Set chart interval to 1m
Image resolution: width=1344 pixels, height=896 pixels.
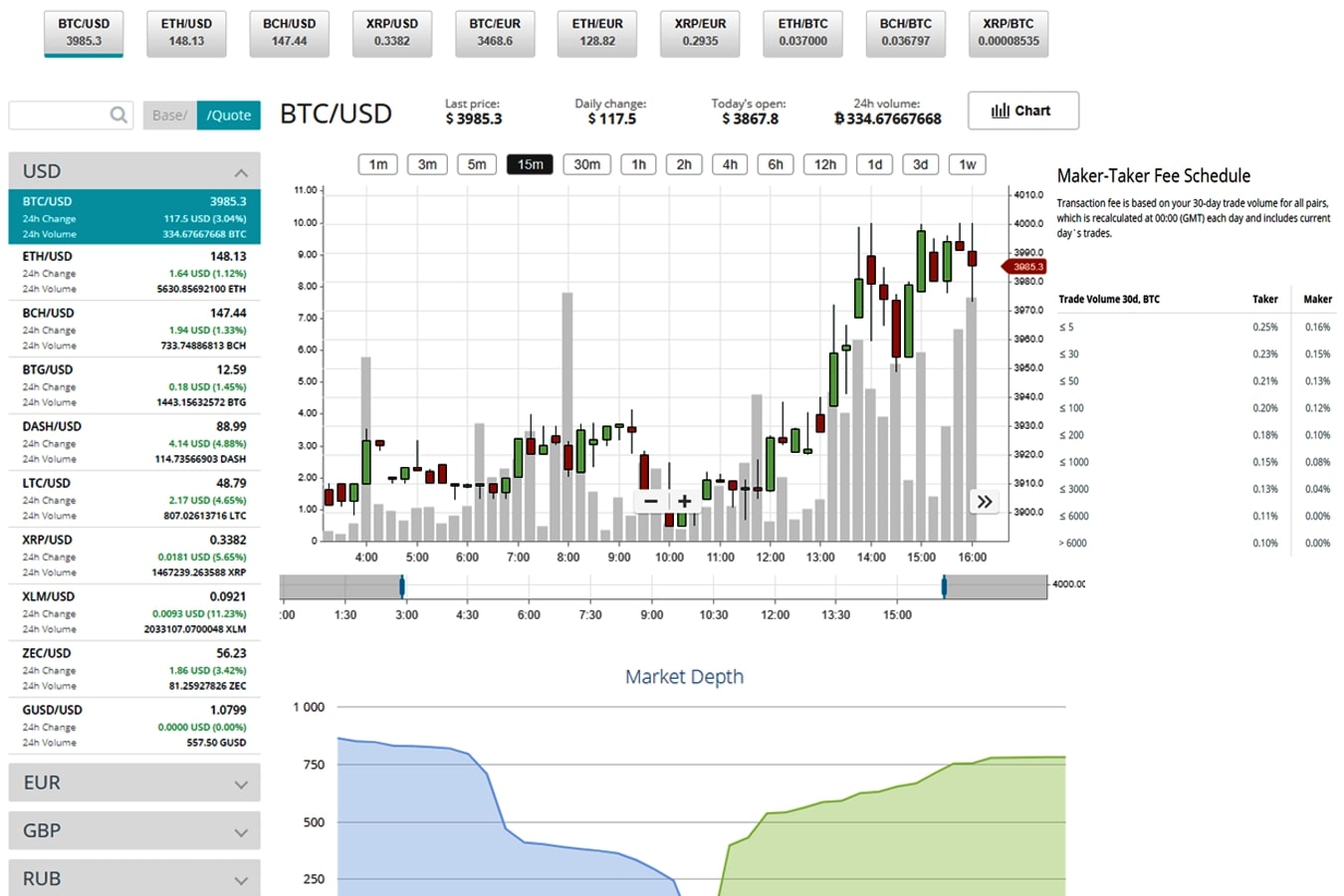coord(378,164)
